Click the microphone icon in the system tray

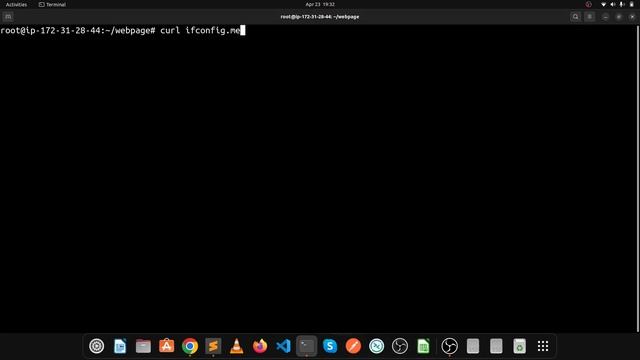[x=622, y=4]
